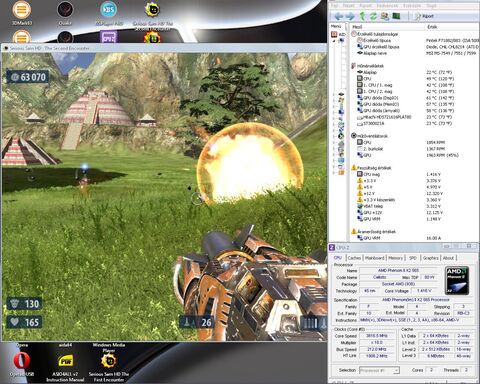Click the Hűtőventilátorok fan section icon
The image size is (480, 384).
tap(354, 136)
